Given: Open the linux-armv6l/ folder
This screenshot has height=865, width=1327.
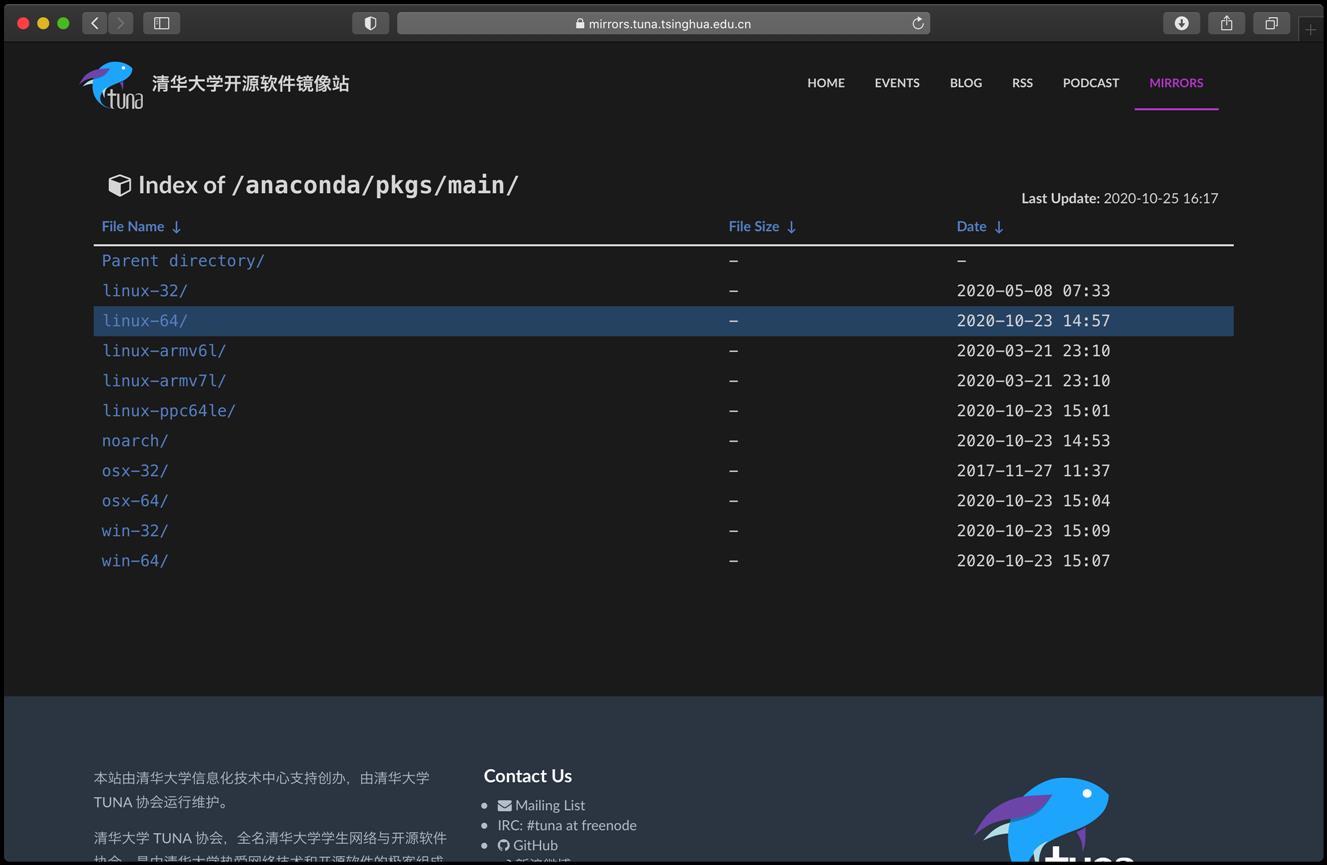Looking at the screenshot, I should point(164,351).
